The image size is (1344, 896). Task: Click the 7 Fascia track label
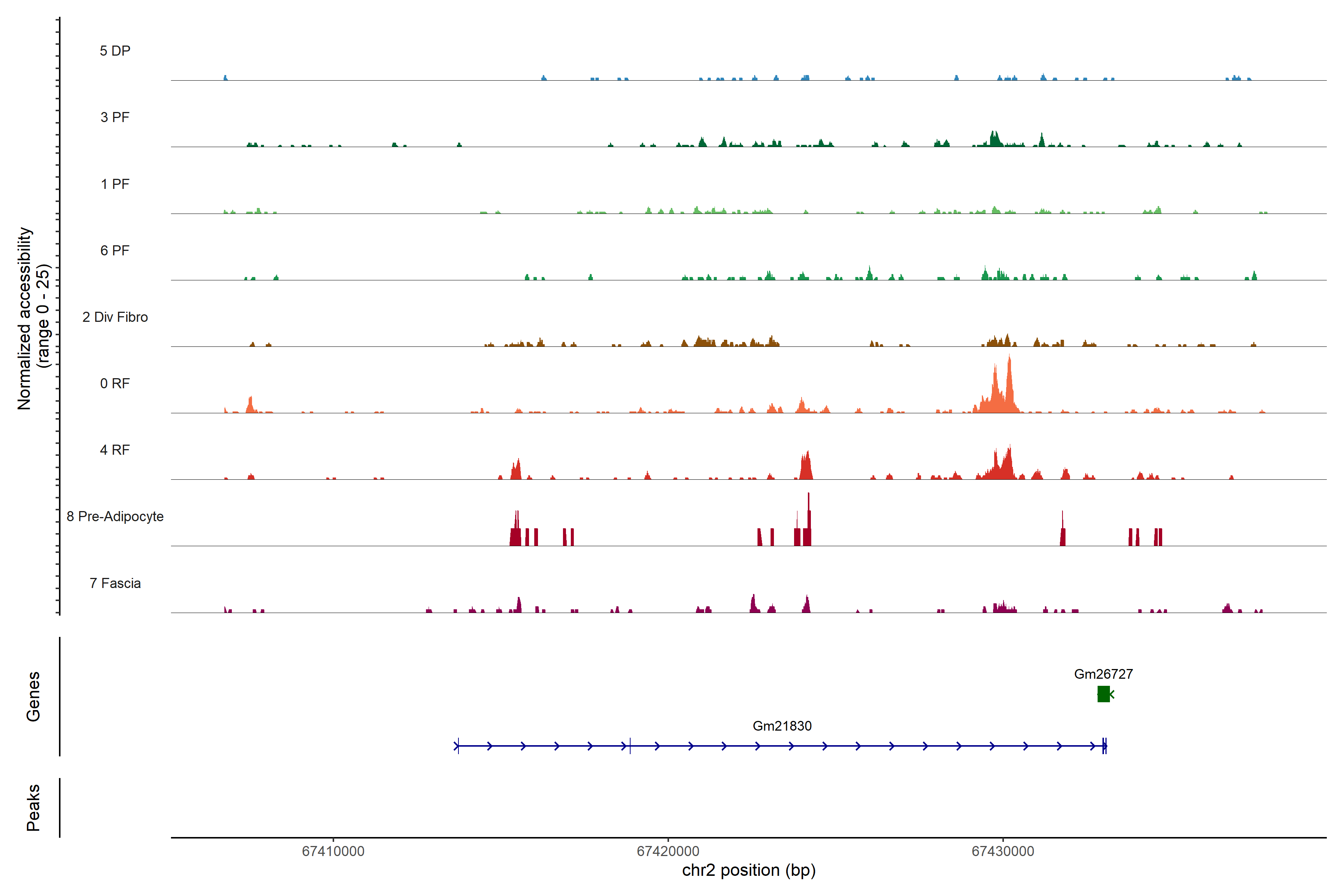(115, 583)
